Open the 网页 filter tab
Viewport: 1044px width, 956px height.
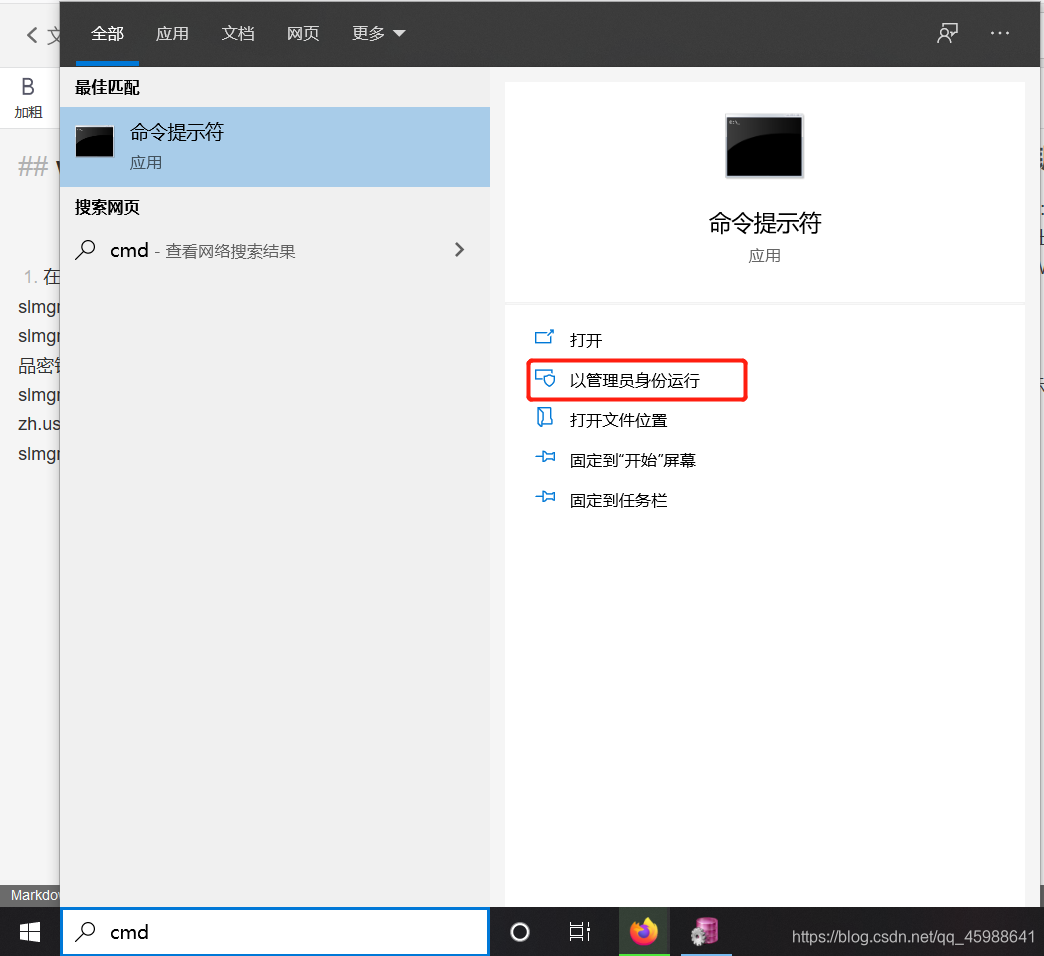coord(303,33)
